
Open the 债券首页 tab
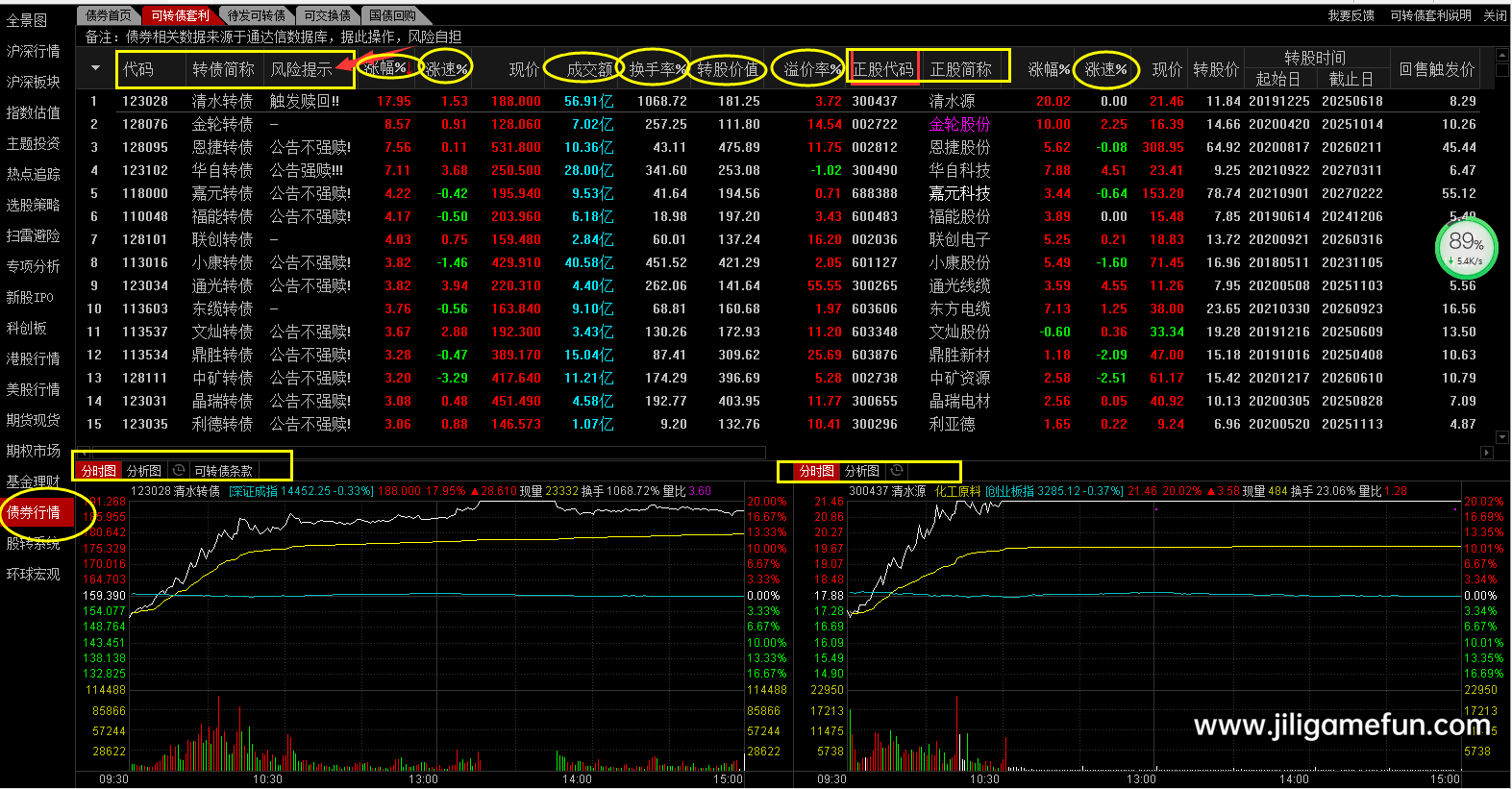coord(108,15)
